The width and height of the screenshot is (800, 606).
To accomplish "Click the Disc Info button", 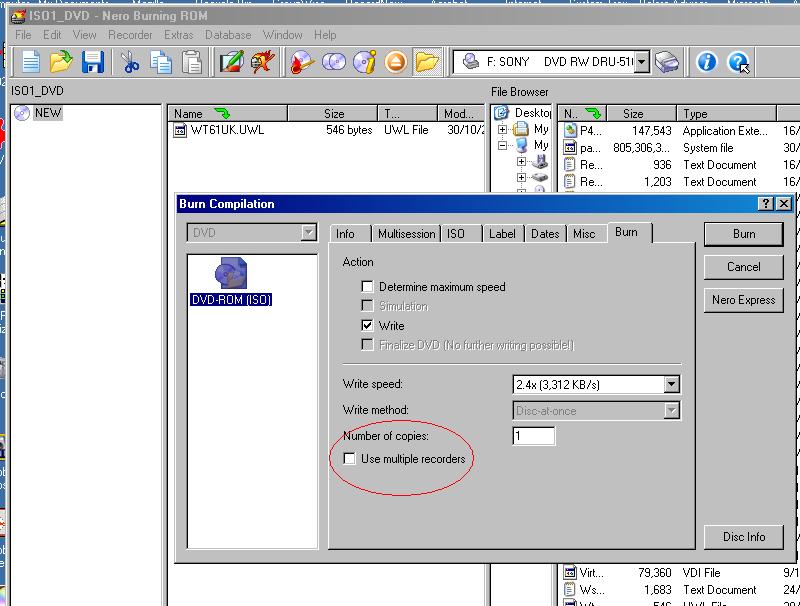I will (744, 537).
